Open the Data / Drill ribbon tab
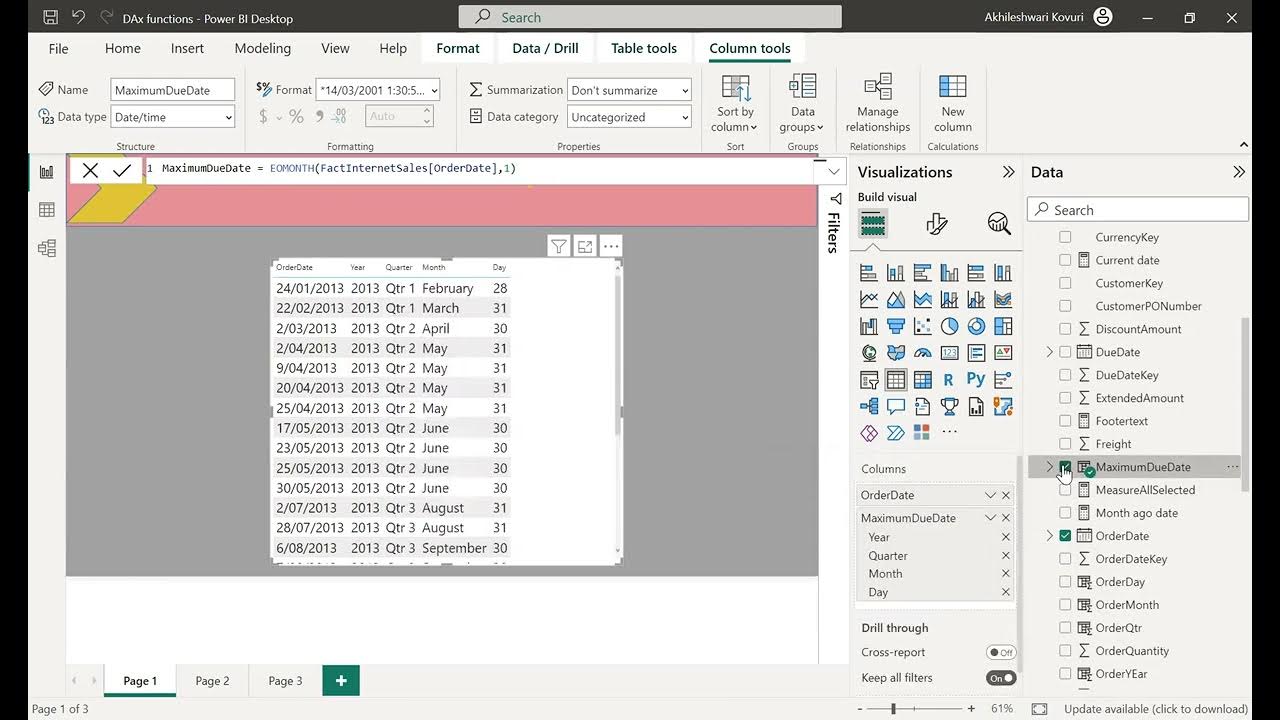 [545, 48]
